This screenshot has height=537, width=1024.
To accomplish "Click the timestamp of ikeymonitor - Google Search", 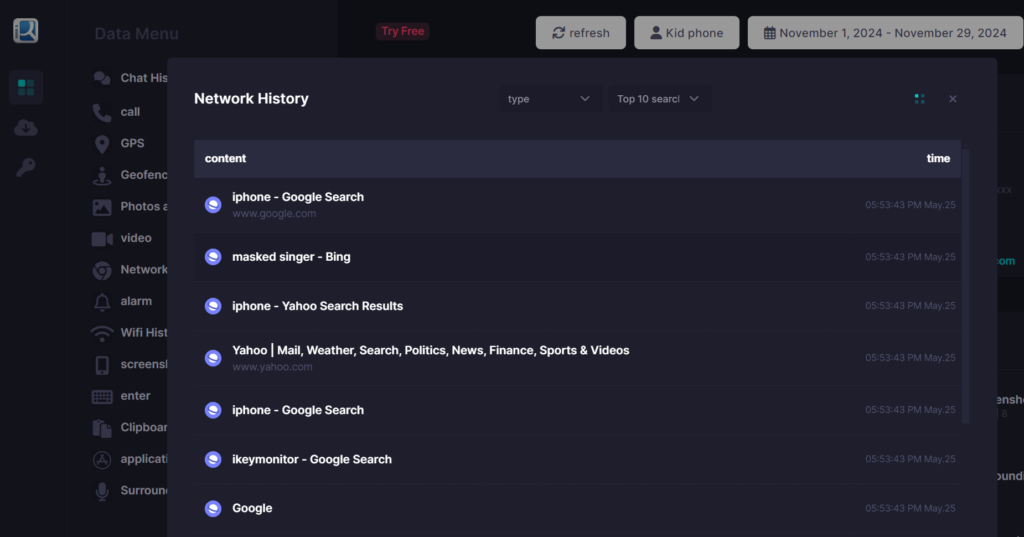I will [910, 459].
